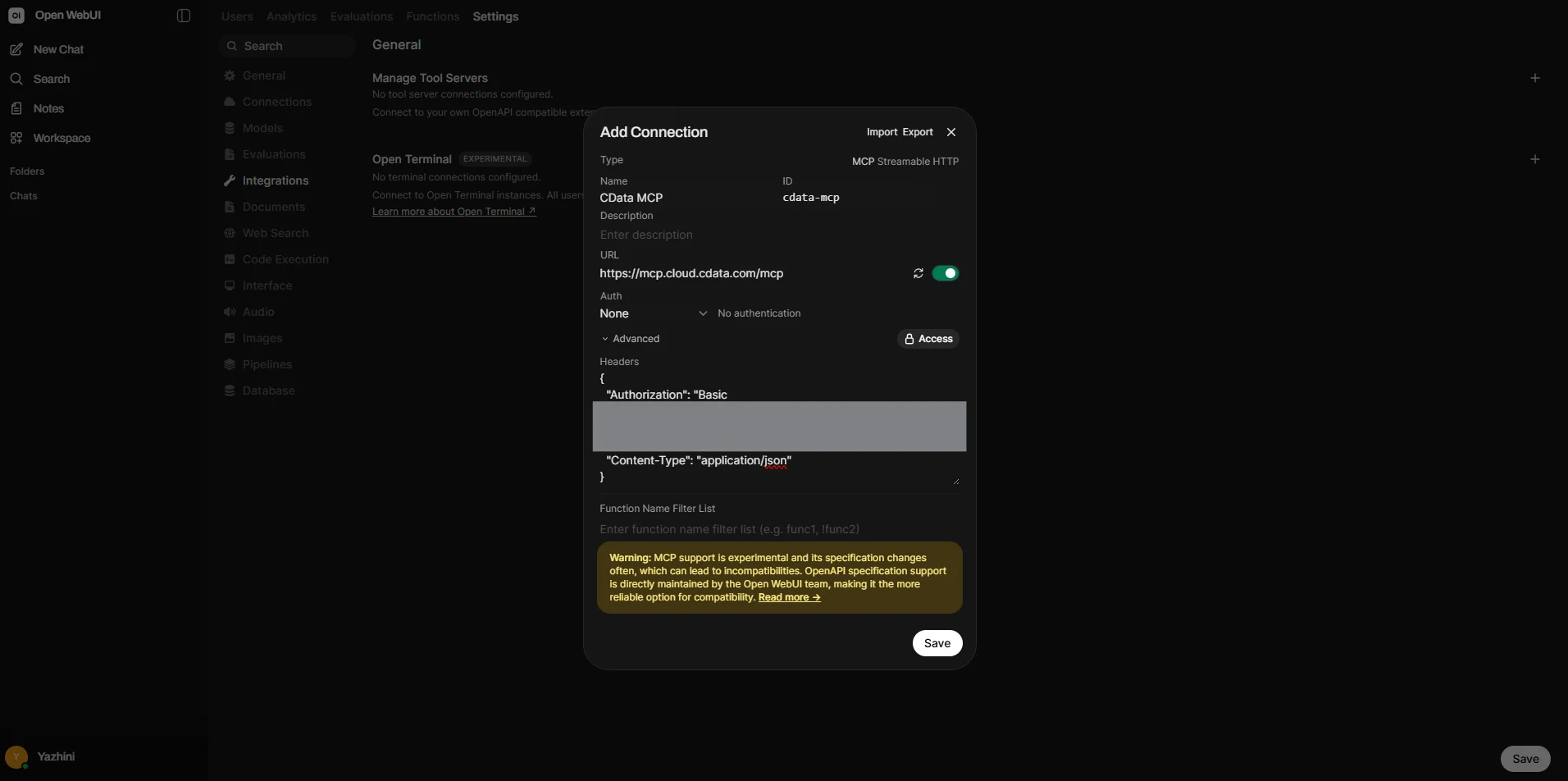
Task: Click the plus icon for Manage Tool Servers
Action: [1535, 78]
